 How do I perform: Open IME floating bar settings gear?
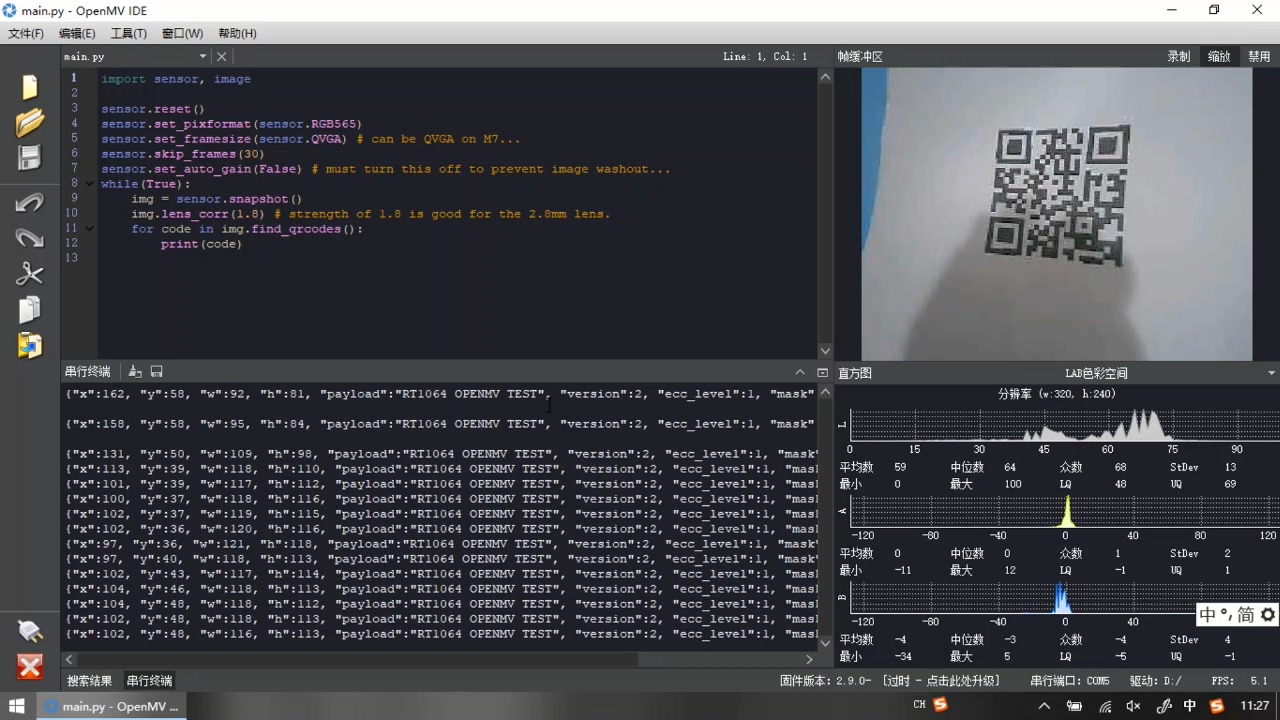click(x=1267, y=615)
